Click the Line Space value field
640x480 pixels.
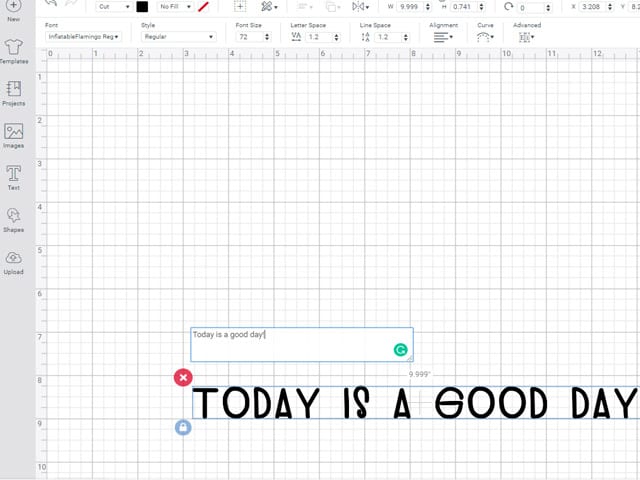(389, 37)
